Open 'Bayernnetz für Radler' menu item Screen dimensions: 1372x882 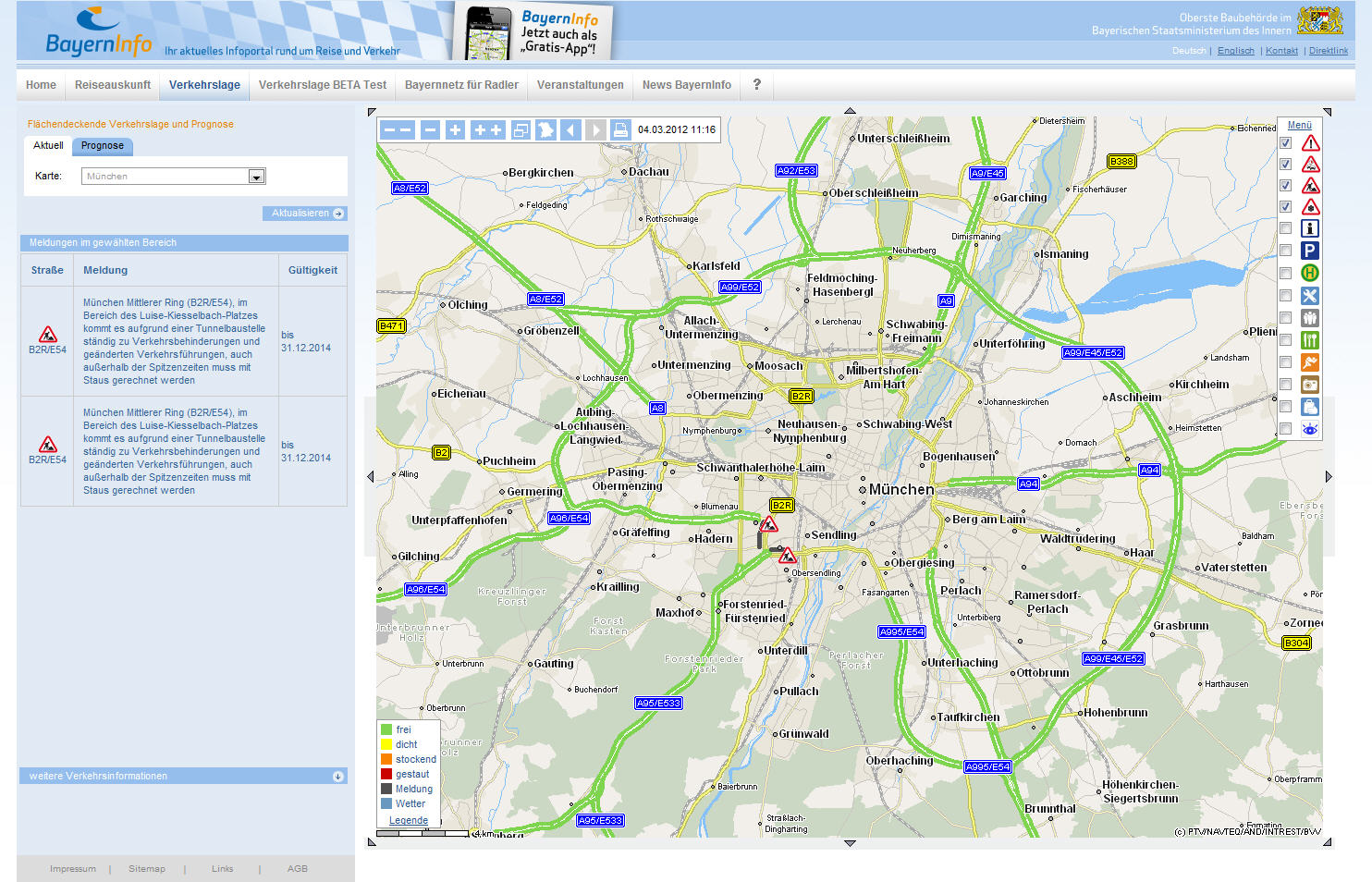[461, 85]
